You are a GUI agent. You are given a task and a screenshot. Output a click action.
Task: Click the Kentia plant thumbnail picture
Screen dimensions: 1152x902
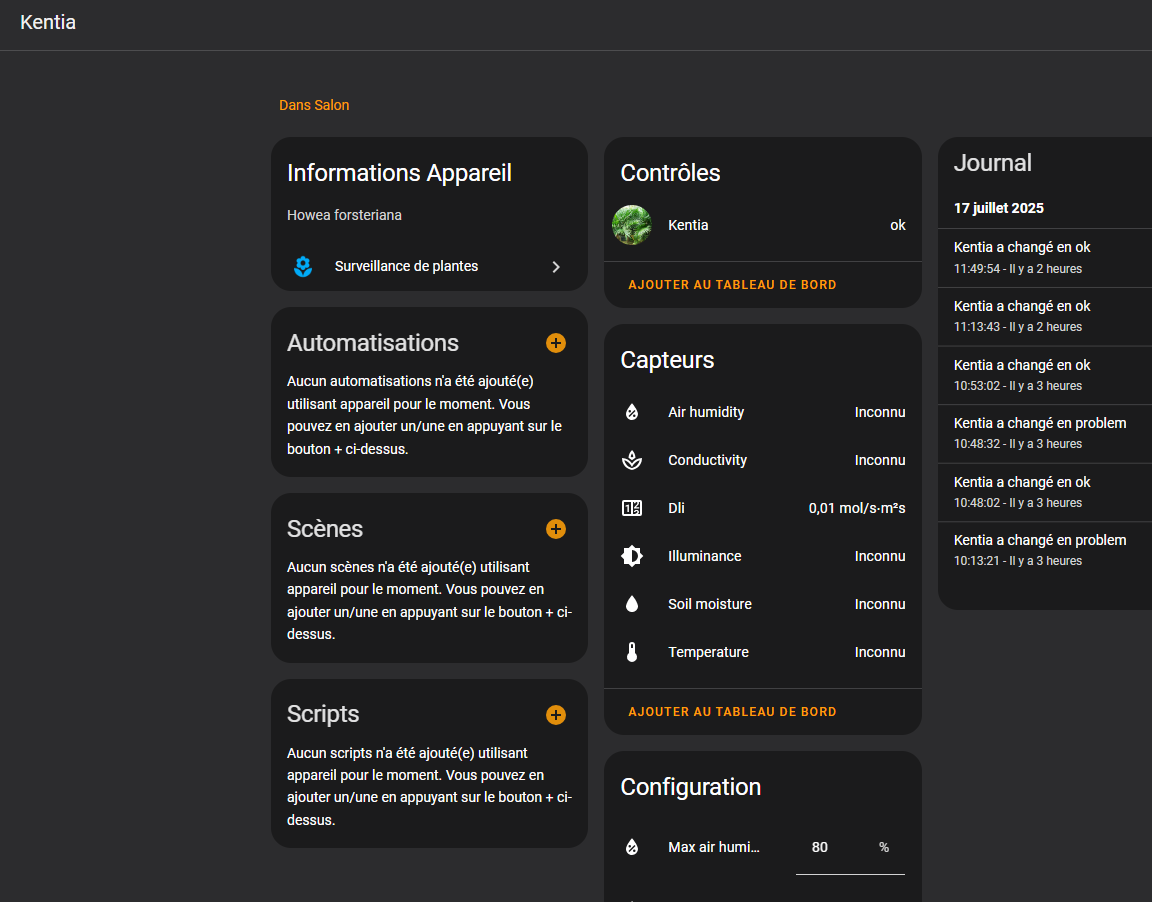(x=632, y=225)
